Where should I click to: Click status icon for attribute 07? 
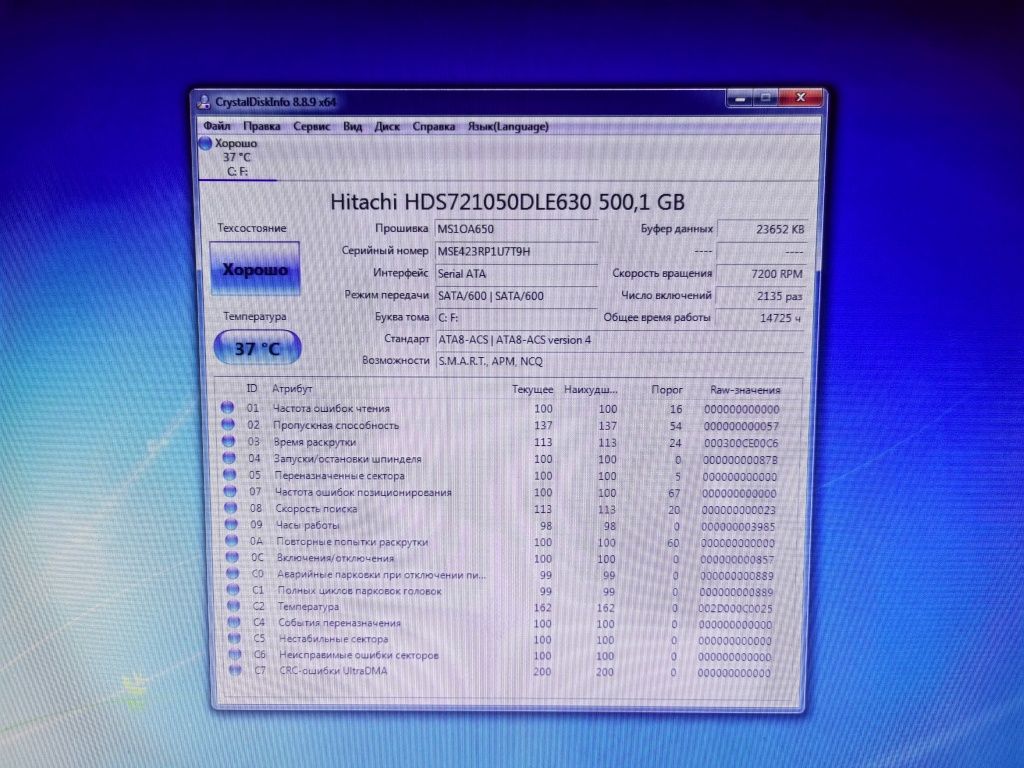(231, 491)
